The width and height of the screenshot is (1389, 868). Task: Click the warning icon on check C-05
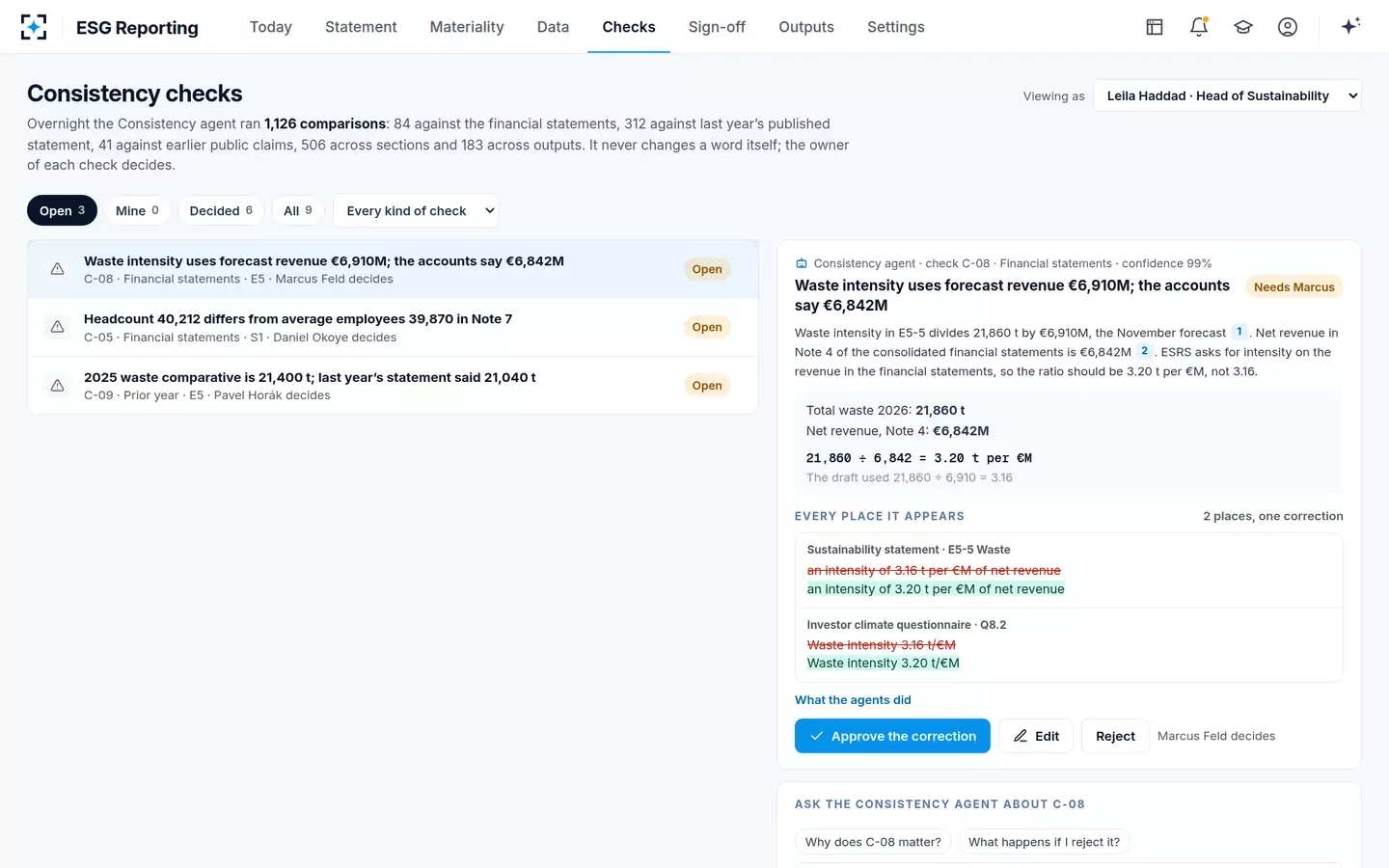click(58, 327)
